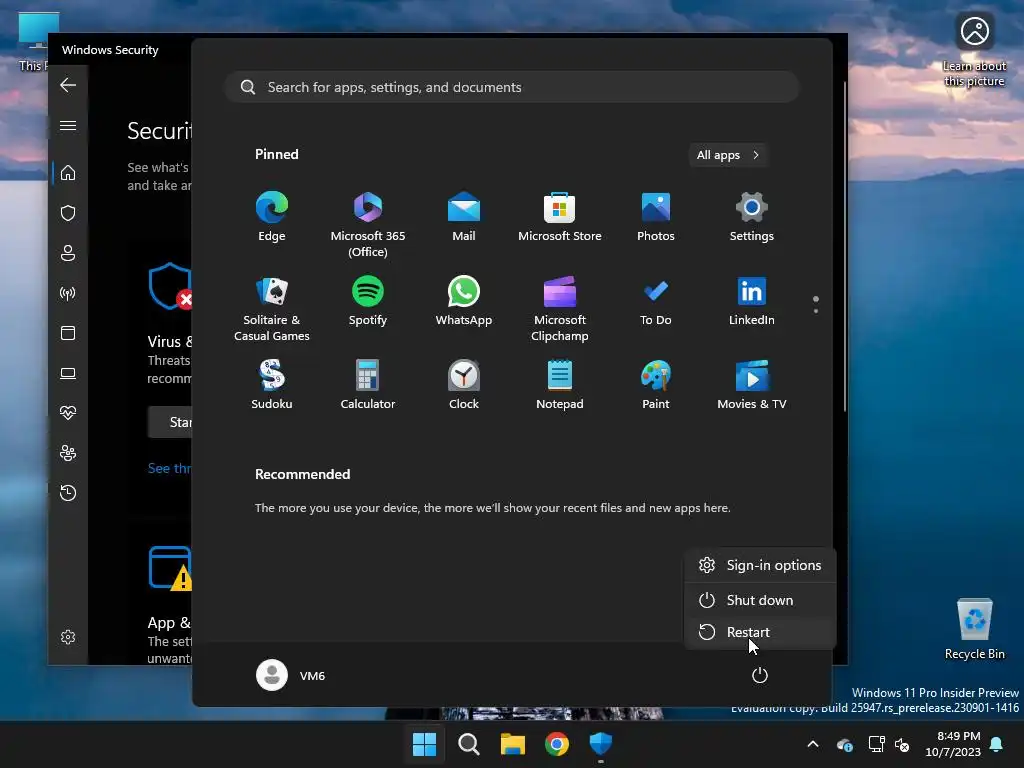This screenshot has height=768, width=1024.
Task: Click the muted volume tray icon
Action: tap(902, 744)
